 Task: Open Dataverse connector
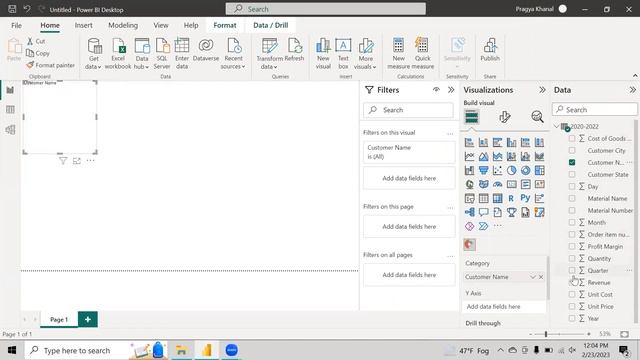(206, 50)
